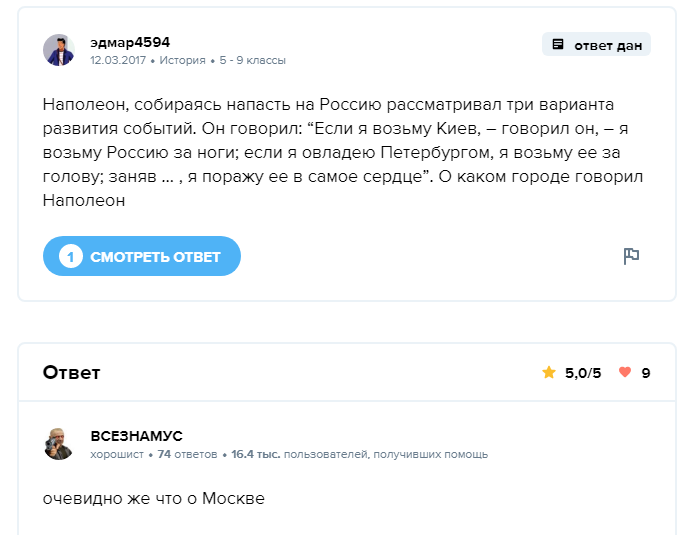Viewport: 682px width, 535px height.
Task: Click the 74 ответов statistic
Action: click(187, 454)
